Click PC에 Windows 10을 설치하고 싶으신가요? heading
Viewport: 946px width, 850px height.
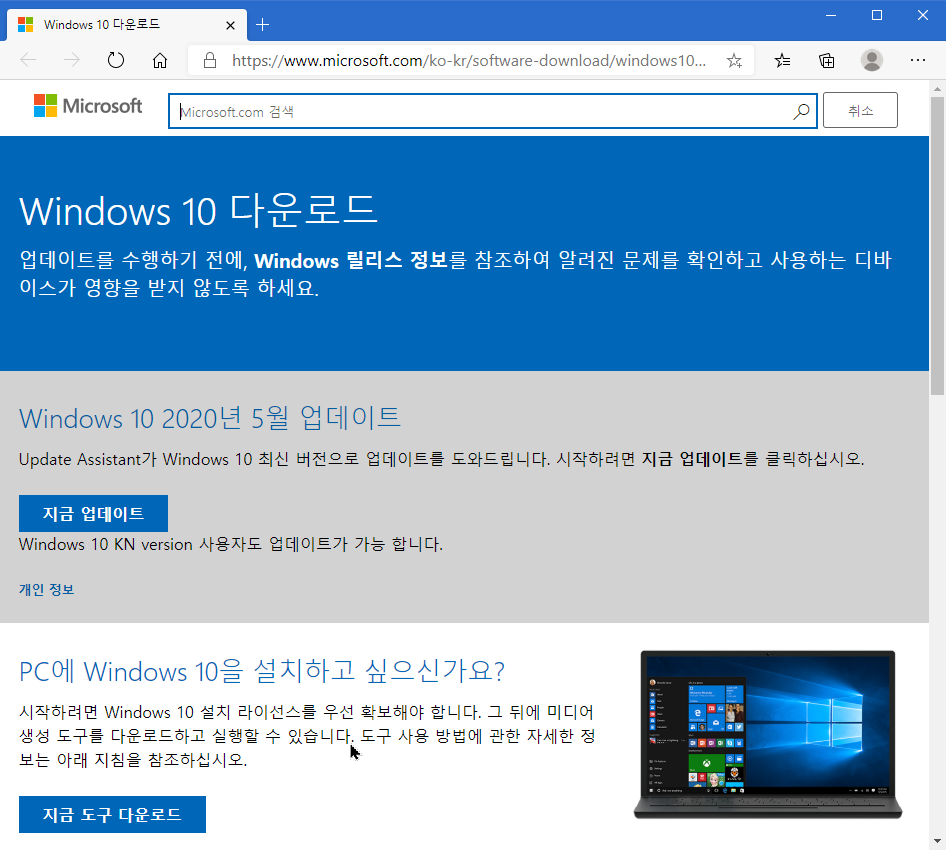(x=262, y=671)
